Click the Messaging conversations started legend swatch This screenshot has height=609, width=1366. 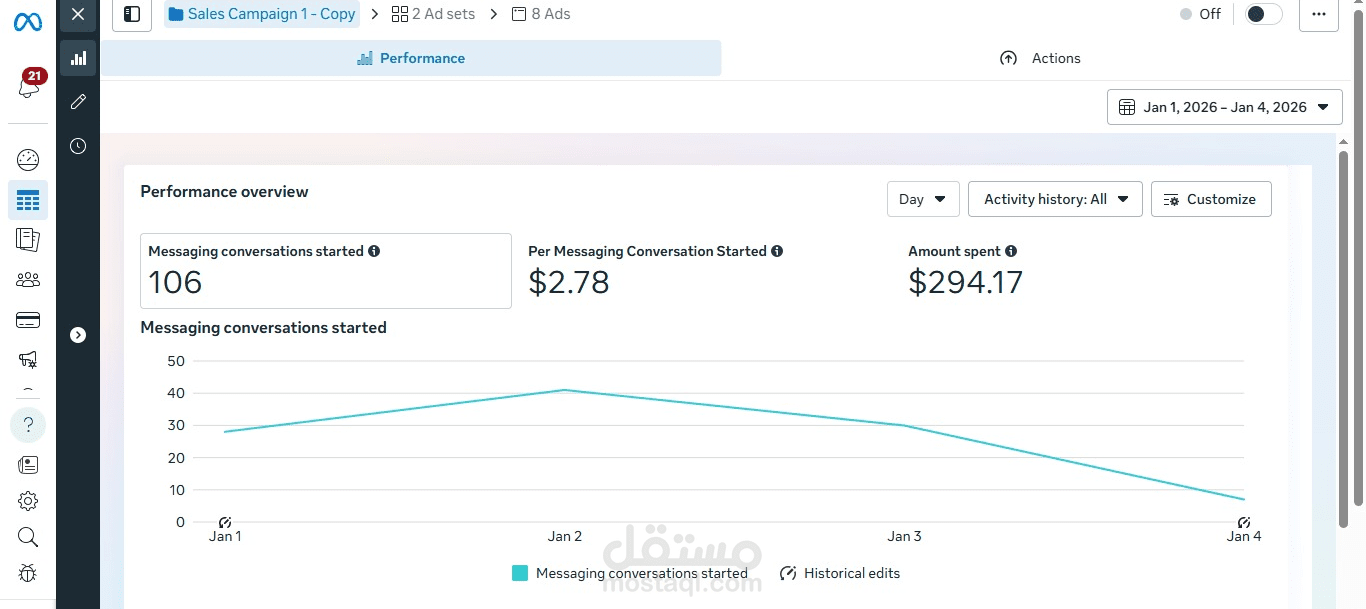pos(520,573)
